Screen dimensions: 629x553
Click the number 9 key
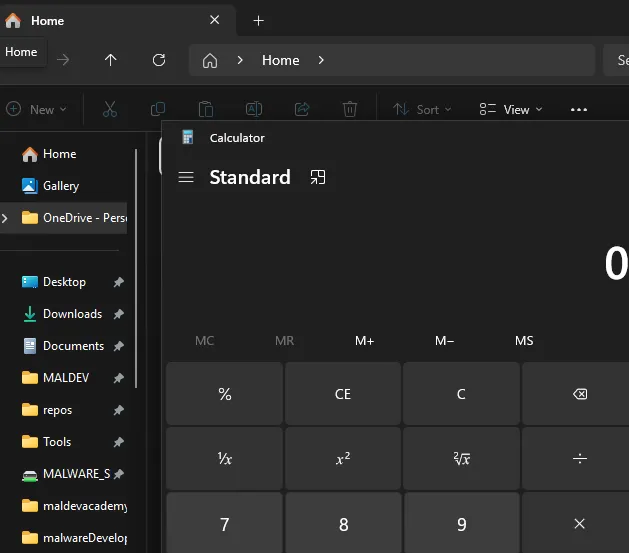click(x=461, y=523)
